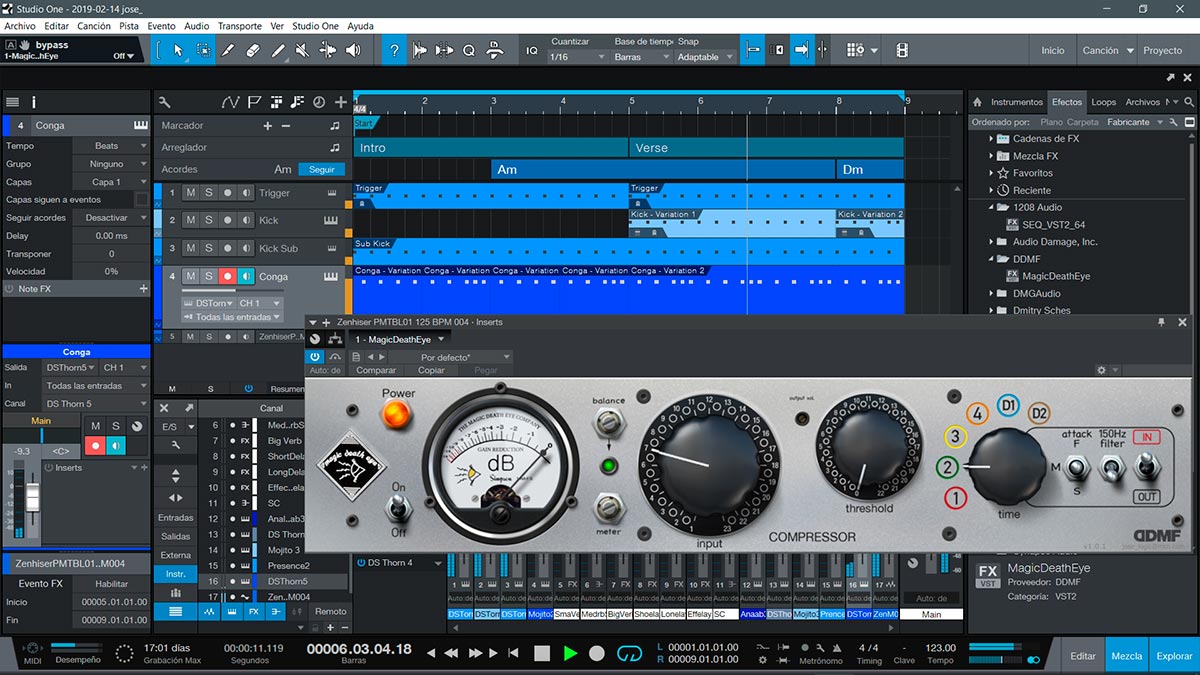
Task: Open the Mezcla view button
Action: (x=1127, y=656)
